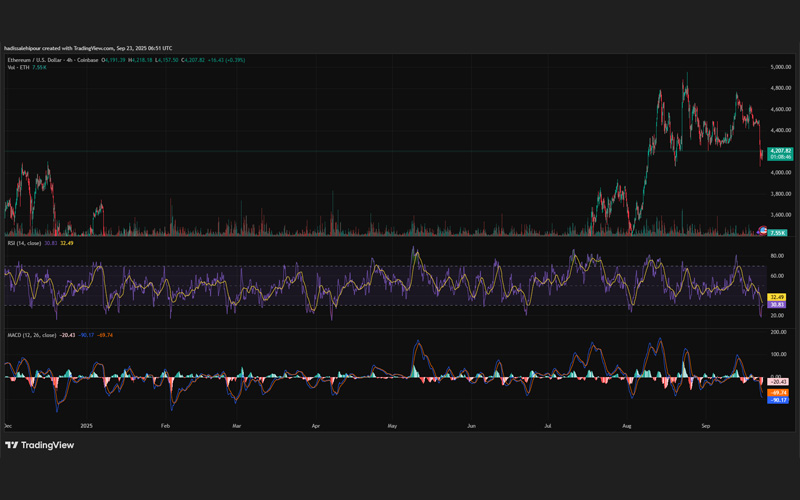
Task: Click the US flag economic event icon
Action: pos(763,231)
